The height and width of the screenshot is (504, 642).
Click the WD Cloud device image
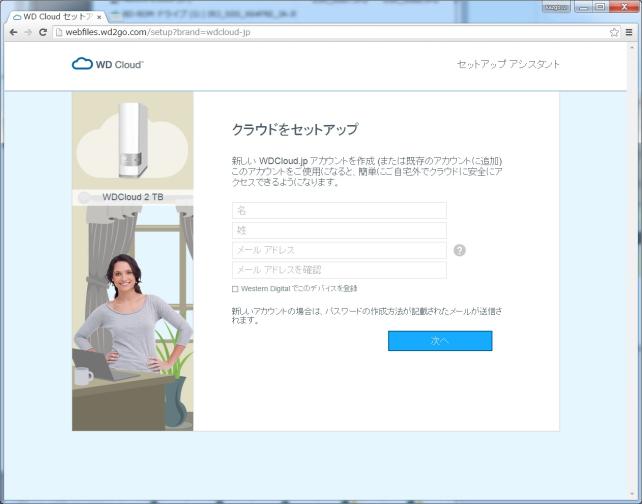[133, 140]
